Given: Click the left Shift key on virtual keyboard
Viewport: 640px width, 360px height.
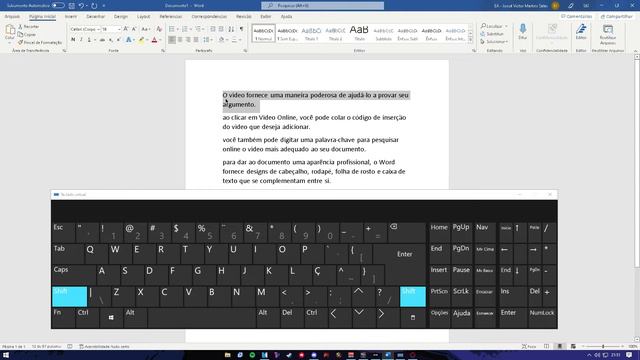Looking at the screenshot, I should 69,296.
